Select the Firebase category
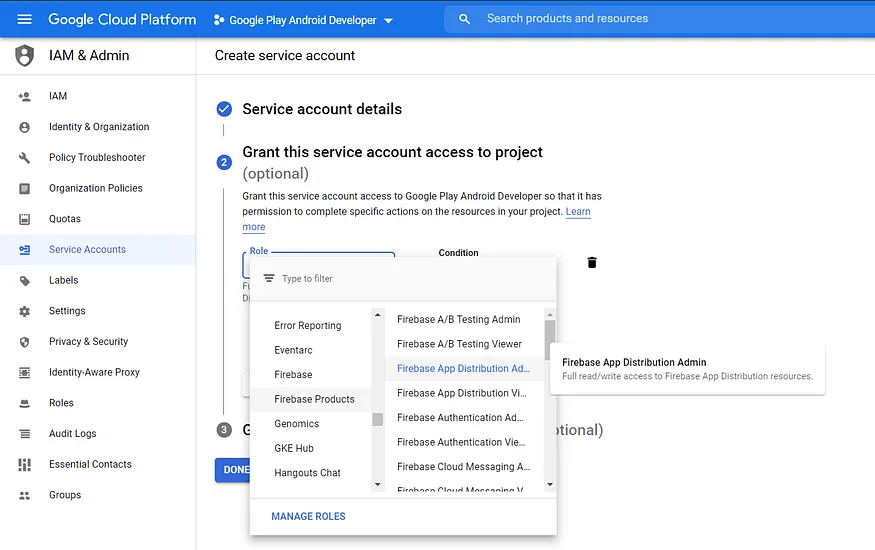The height and width of the screenshot is (550, 875). (x=294, y=374)
